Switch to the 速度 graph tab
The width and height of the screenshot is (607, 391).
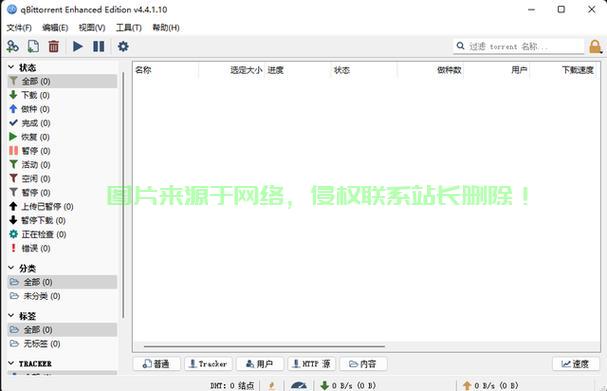(x=576, y=364)
